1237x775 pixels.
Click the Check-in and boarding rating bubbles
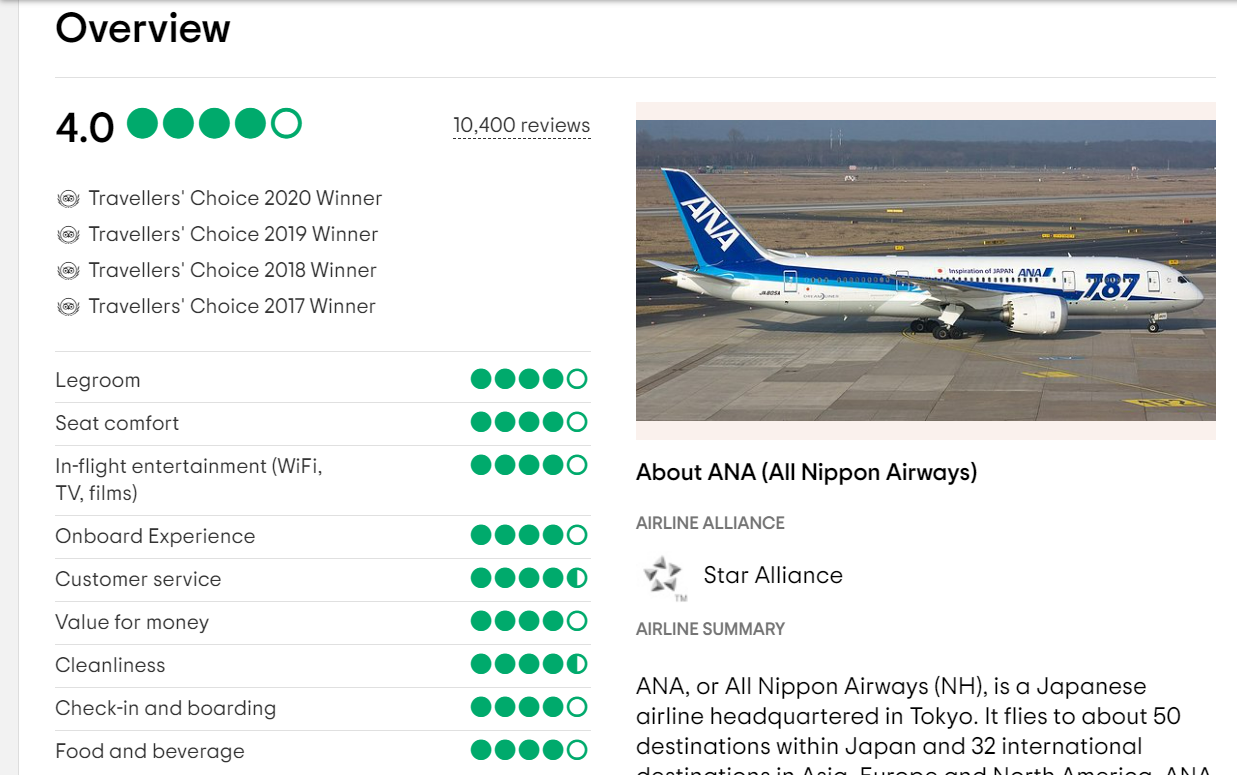529,707
